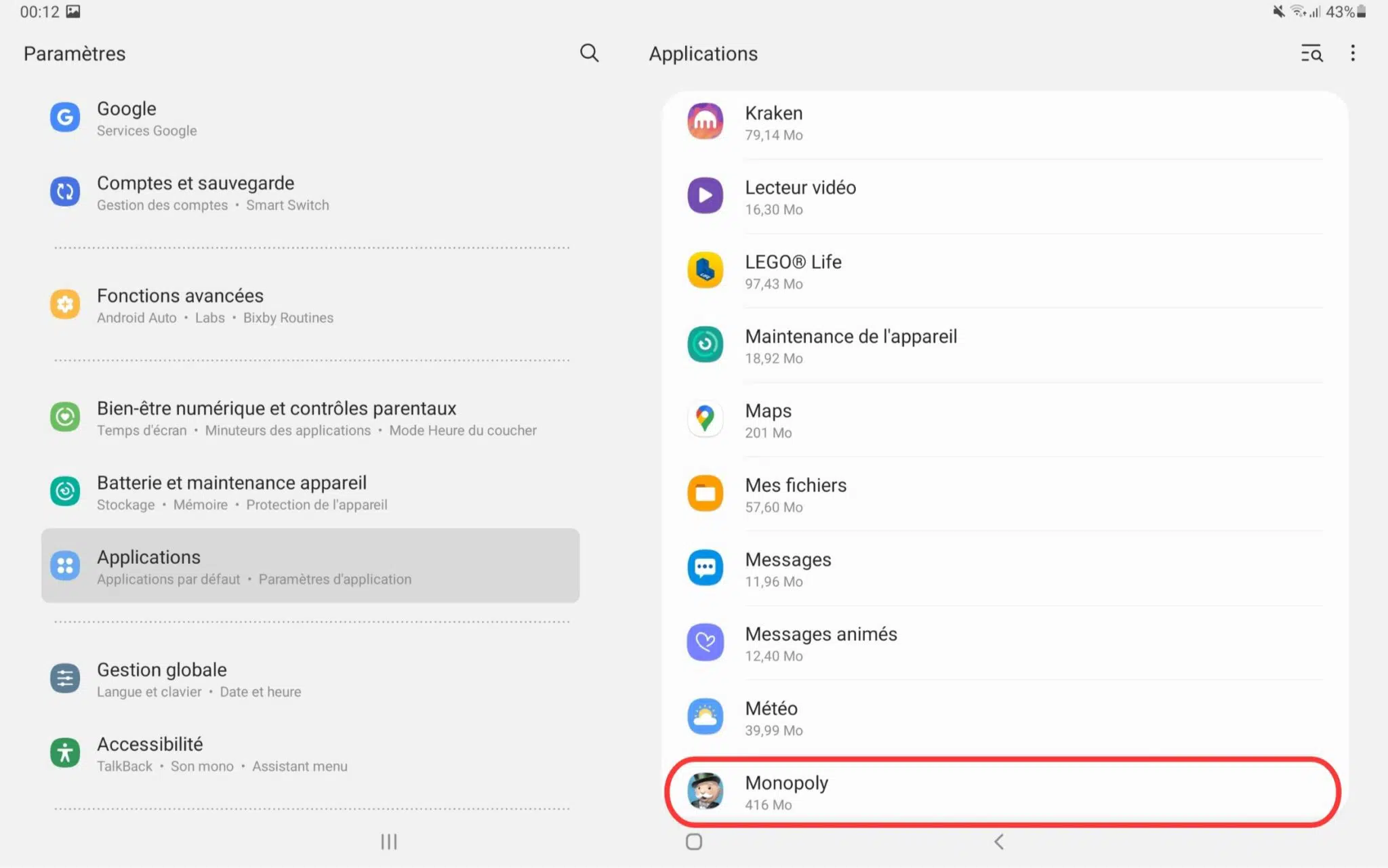Tap the back navigation arrow

coord(999,842)
